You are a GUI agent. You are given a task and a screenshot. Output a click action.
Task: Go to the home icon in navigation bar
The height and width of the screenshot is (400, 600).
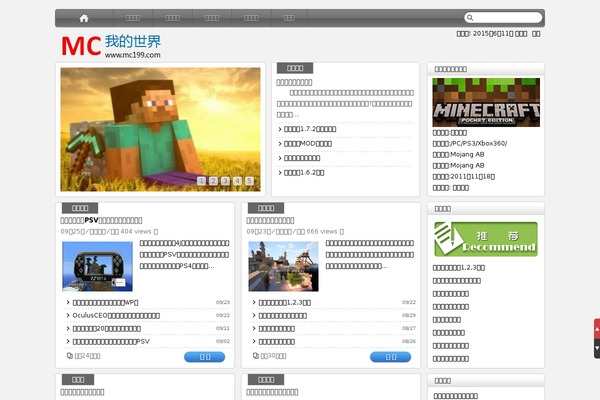tap(84, 18)
